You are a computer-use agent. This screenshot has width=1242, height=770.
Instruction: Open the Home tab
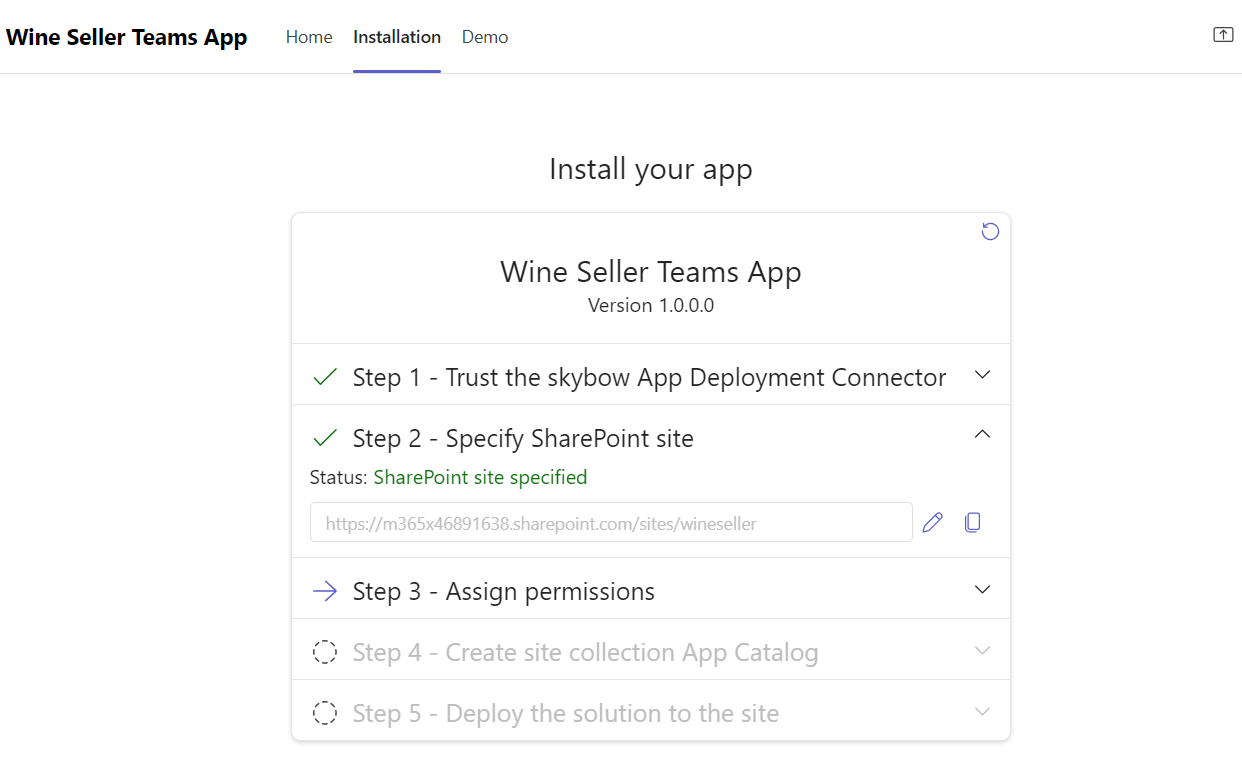pos(309,37)
